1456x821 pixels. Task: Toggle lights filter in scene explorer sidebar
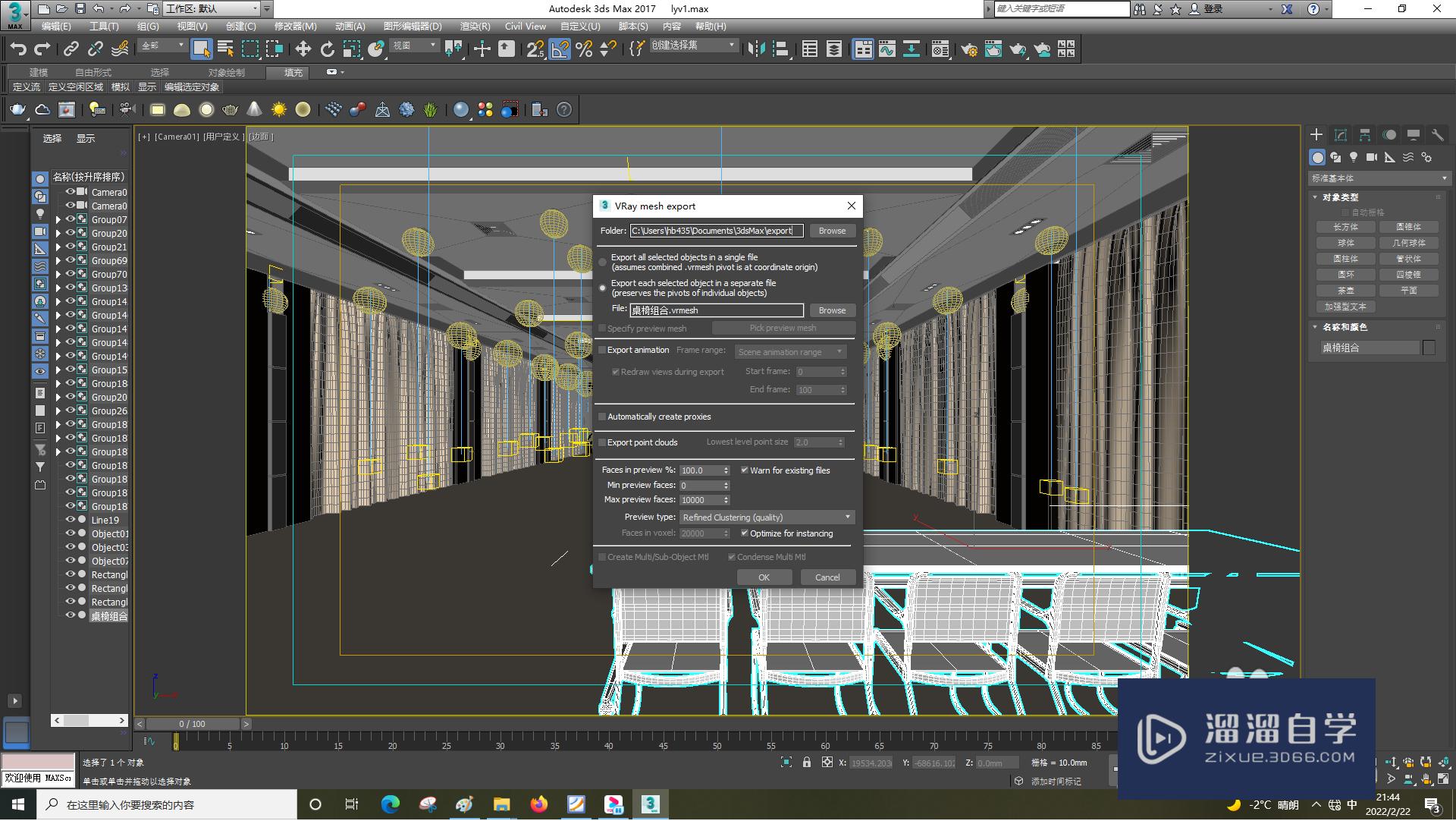40,213
